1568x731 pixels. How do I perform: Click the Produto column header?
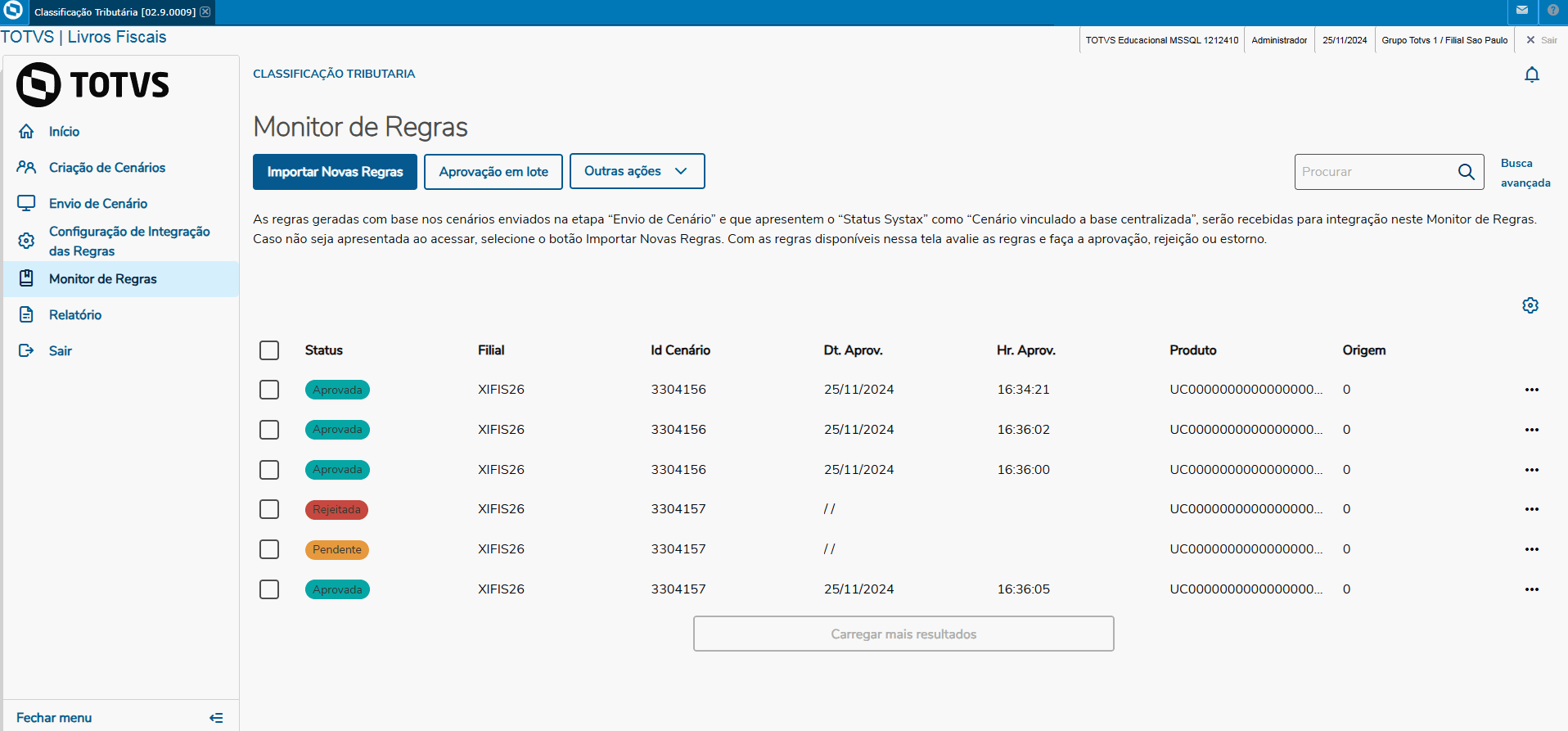pos(1193,350)
